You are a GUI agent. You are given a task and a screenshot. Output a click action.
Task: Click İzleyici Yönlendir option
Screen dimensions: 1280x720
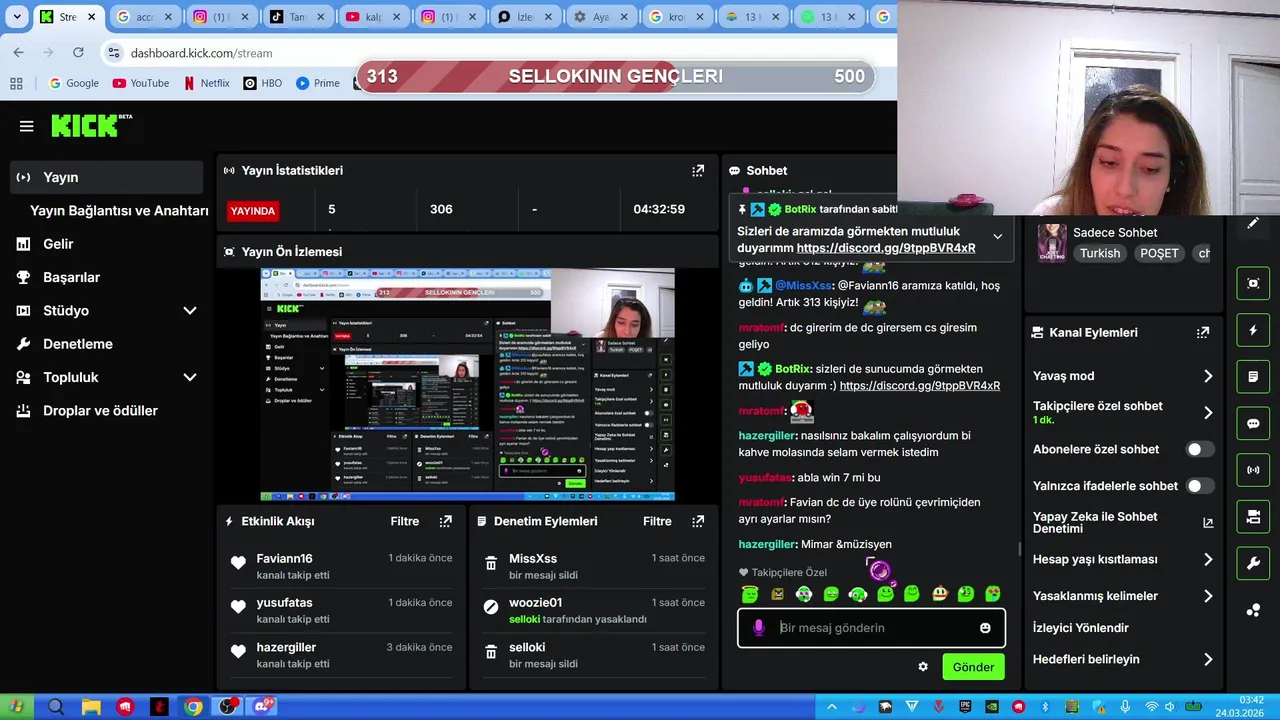(1081, 628)
